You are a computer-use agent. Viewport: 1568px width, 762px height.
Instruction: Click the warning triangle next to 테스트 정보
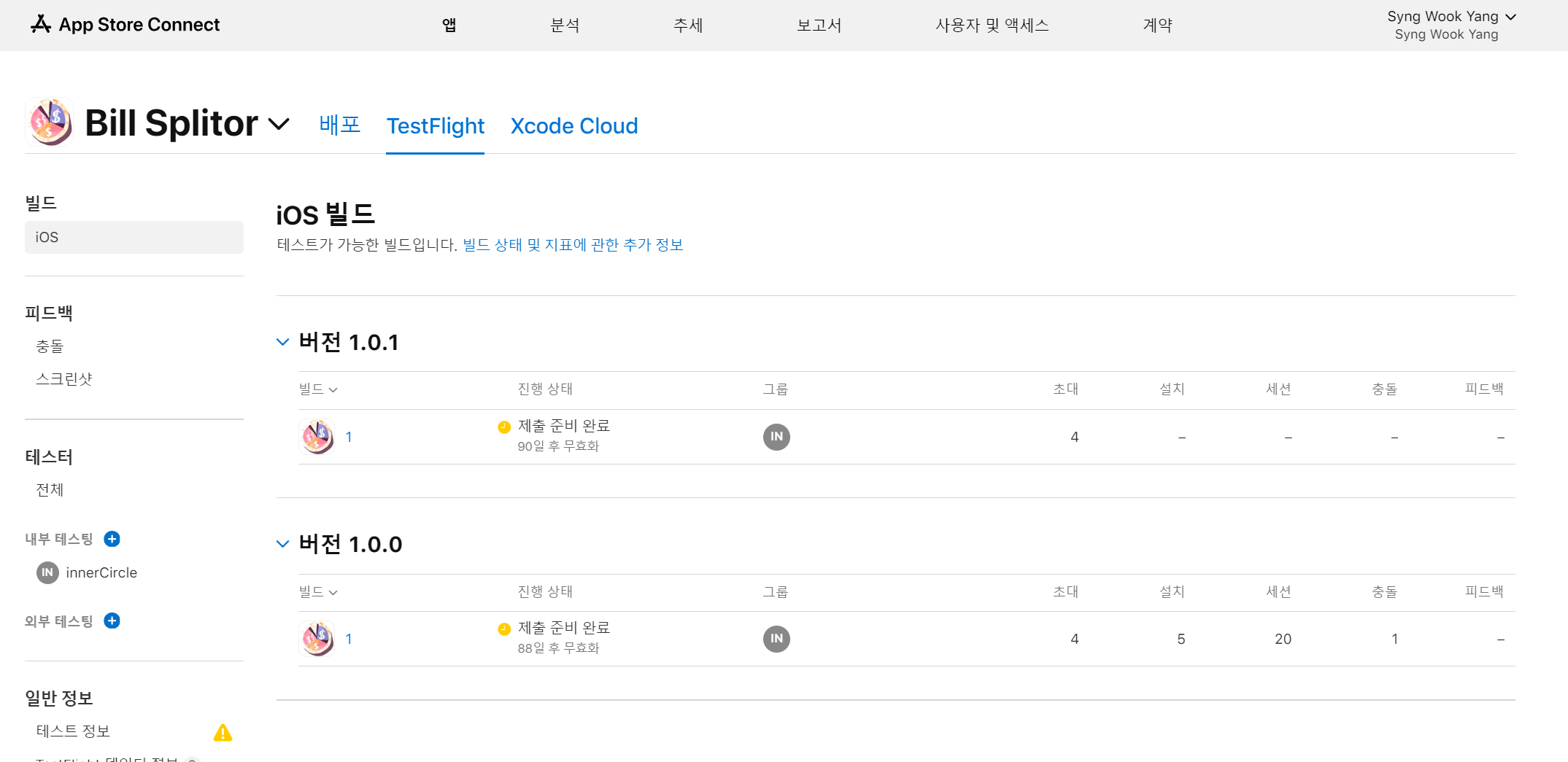(x=223, y=732)
